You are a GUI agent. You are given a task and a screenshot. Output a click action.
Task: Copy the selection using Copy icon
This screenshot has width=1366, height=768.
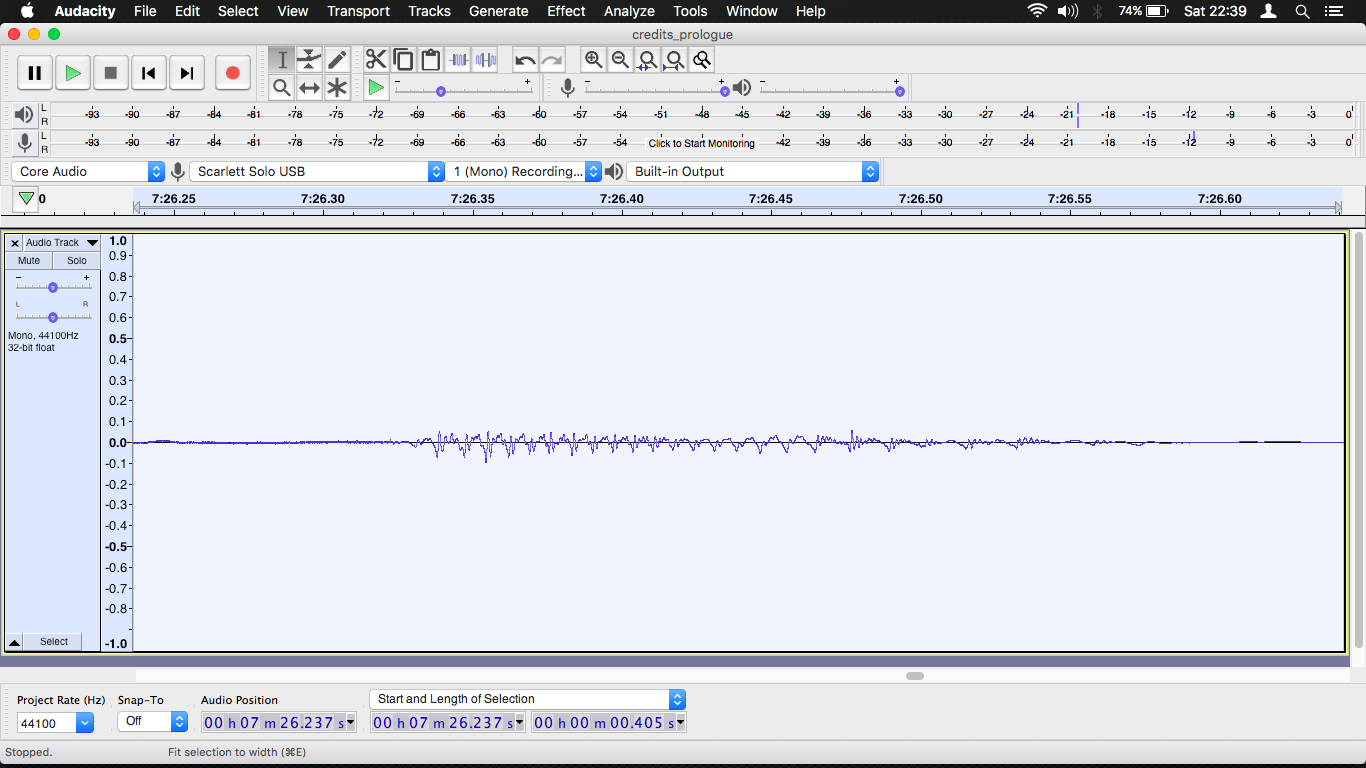tap(403, 60)
